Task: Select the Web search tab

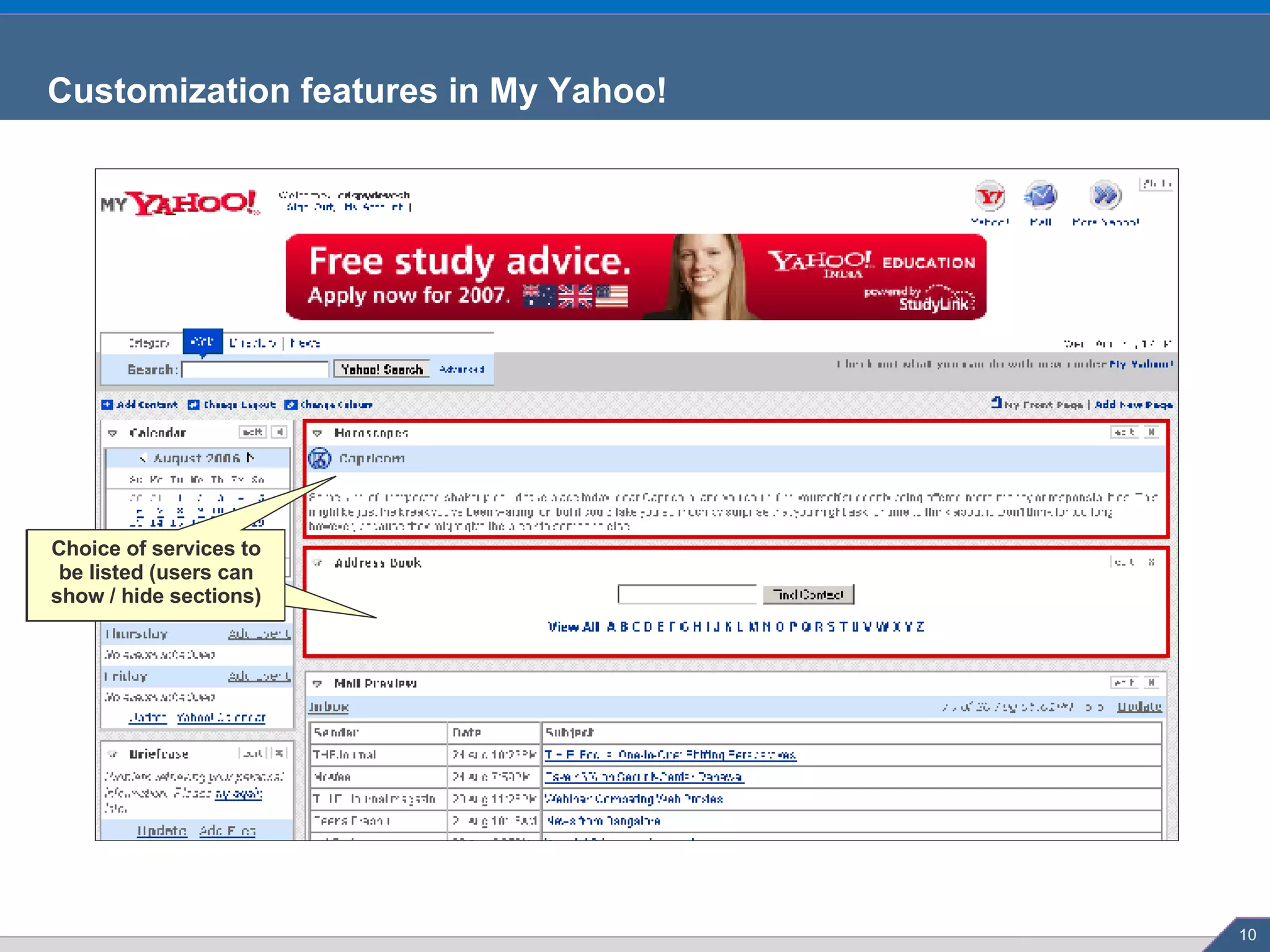Action: point(203,342)
